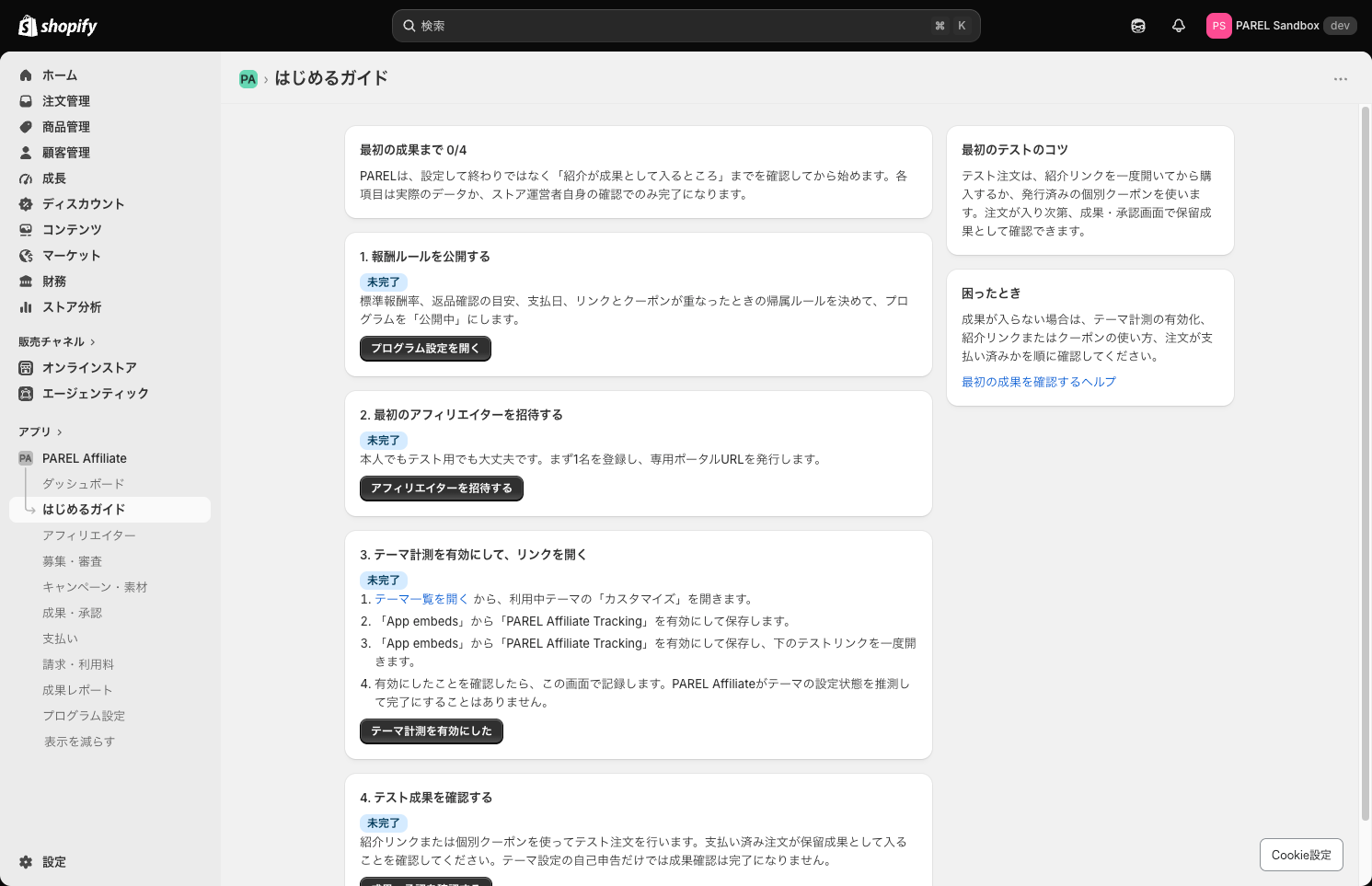The height and width of the screenshot is (886, 1372).
Task: Open the notifications bell
Action: click(x=1179, y=26)
